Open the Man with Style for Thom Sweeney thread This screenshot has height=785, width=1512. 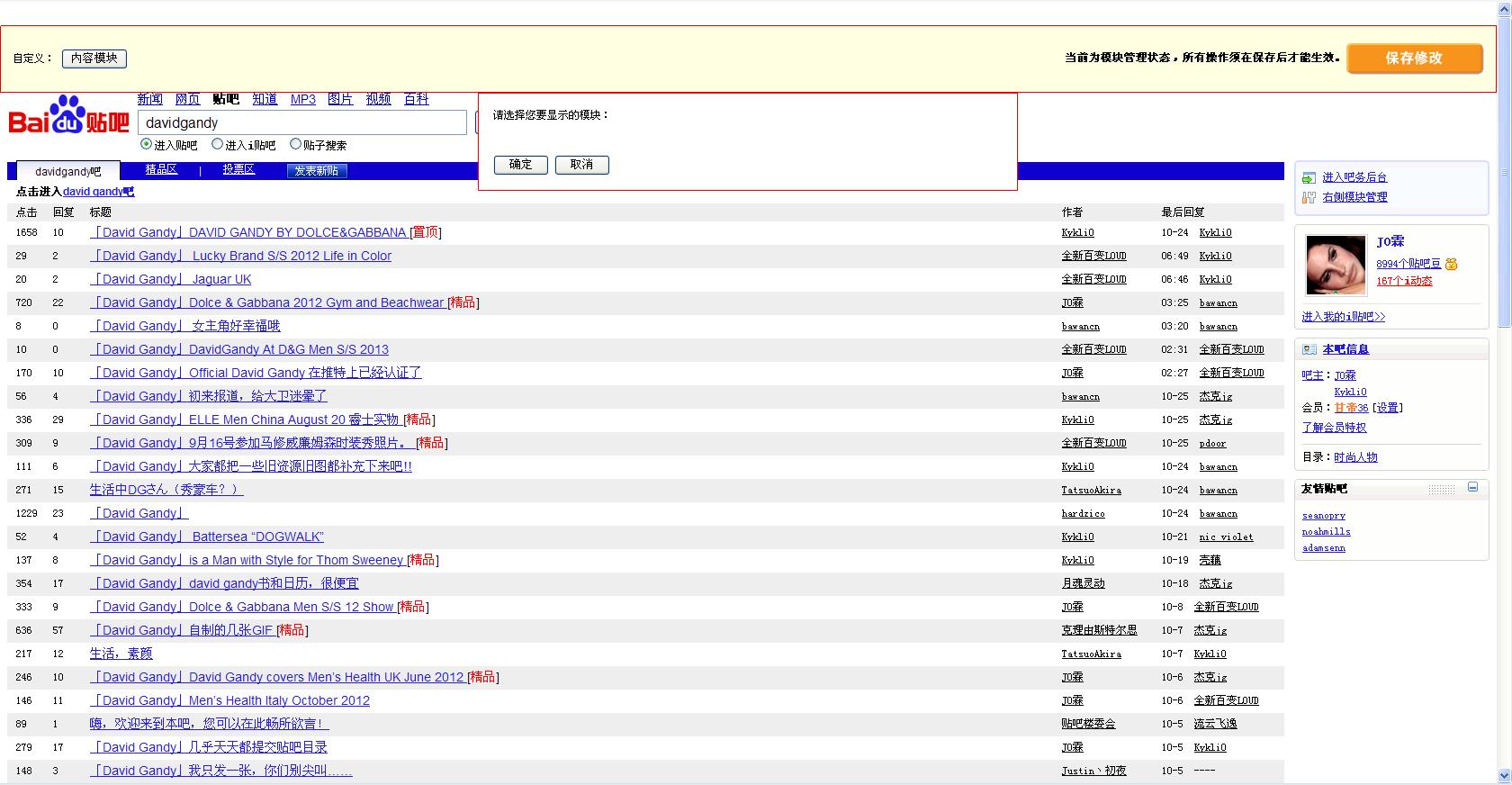tap(247, 560)
